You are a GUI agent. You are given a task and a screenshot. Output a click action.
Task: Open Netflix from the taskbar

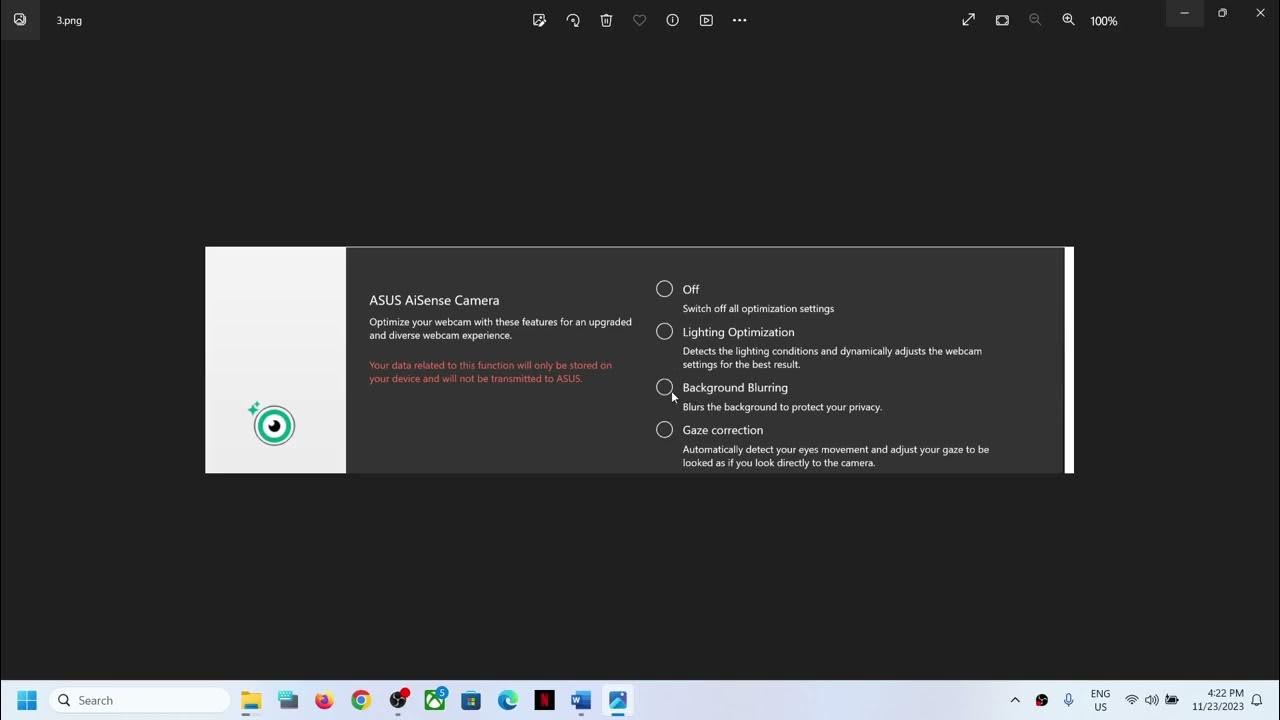coord(544,700)
